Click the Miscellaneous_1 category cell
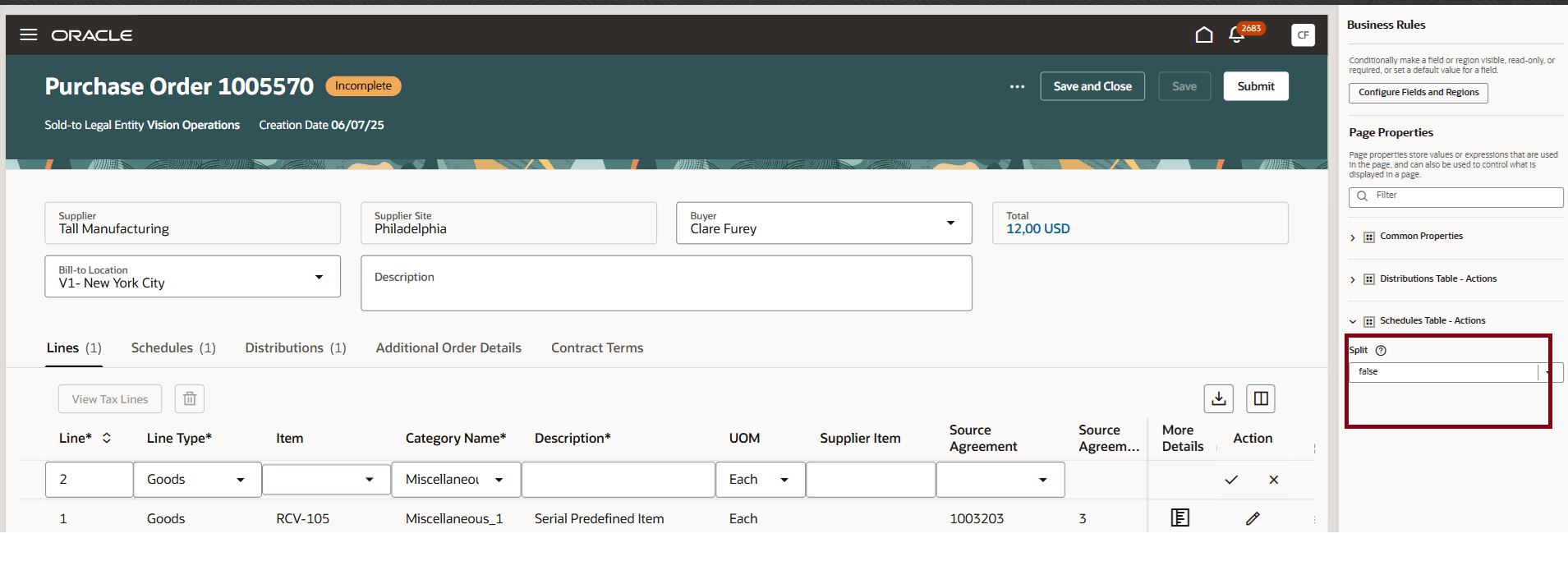 454,519
